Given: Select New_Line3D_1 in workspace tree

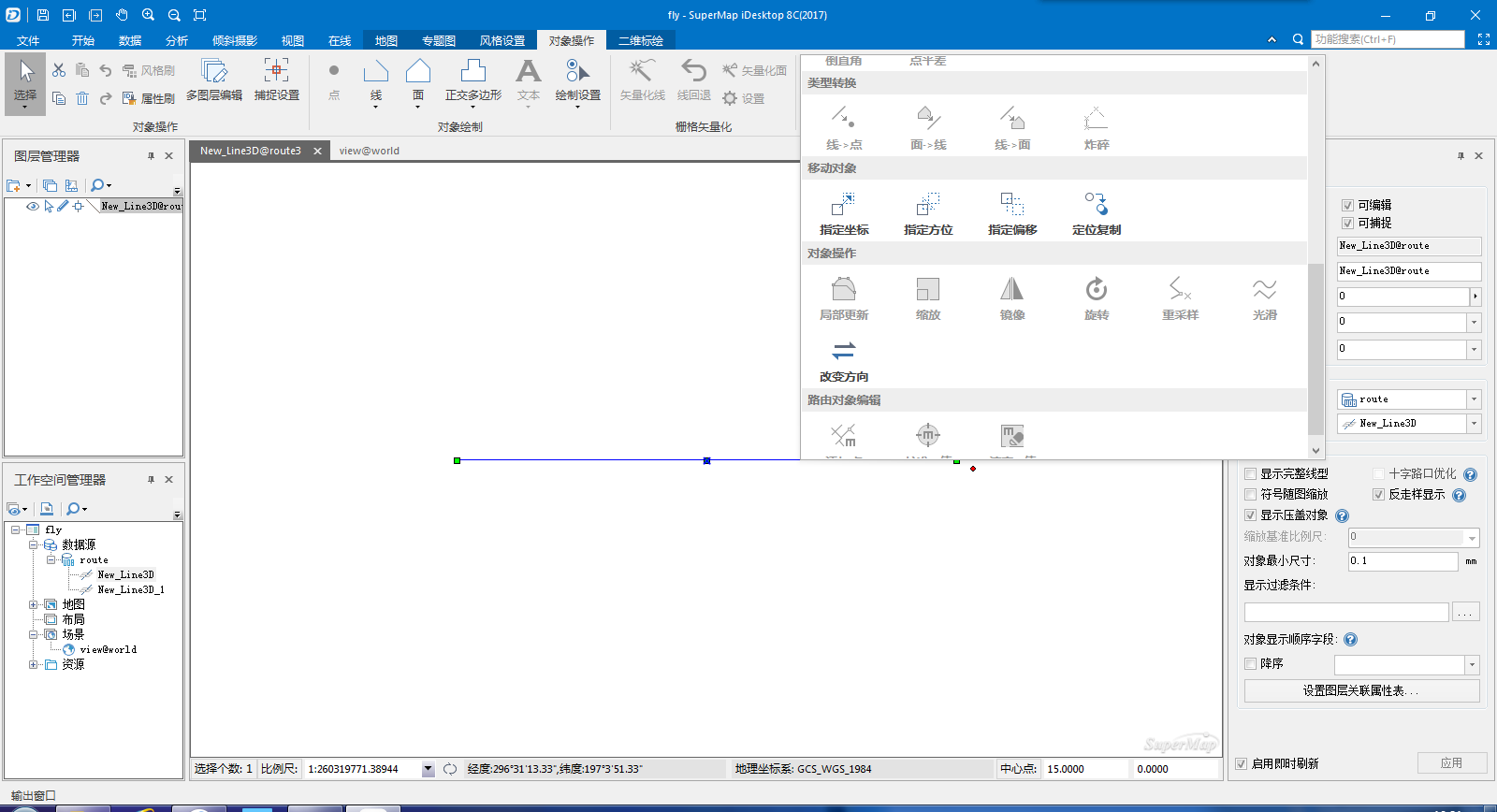Looking at the screenshot, I should (x=131, y=589).
